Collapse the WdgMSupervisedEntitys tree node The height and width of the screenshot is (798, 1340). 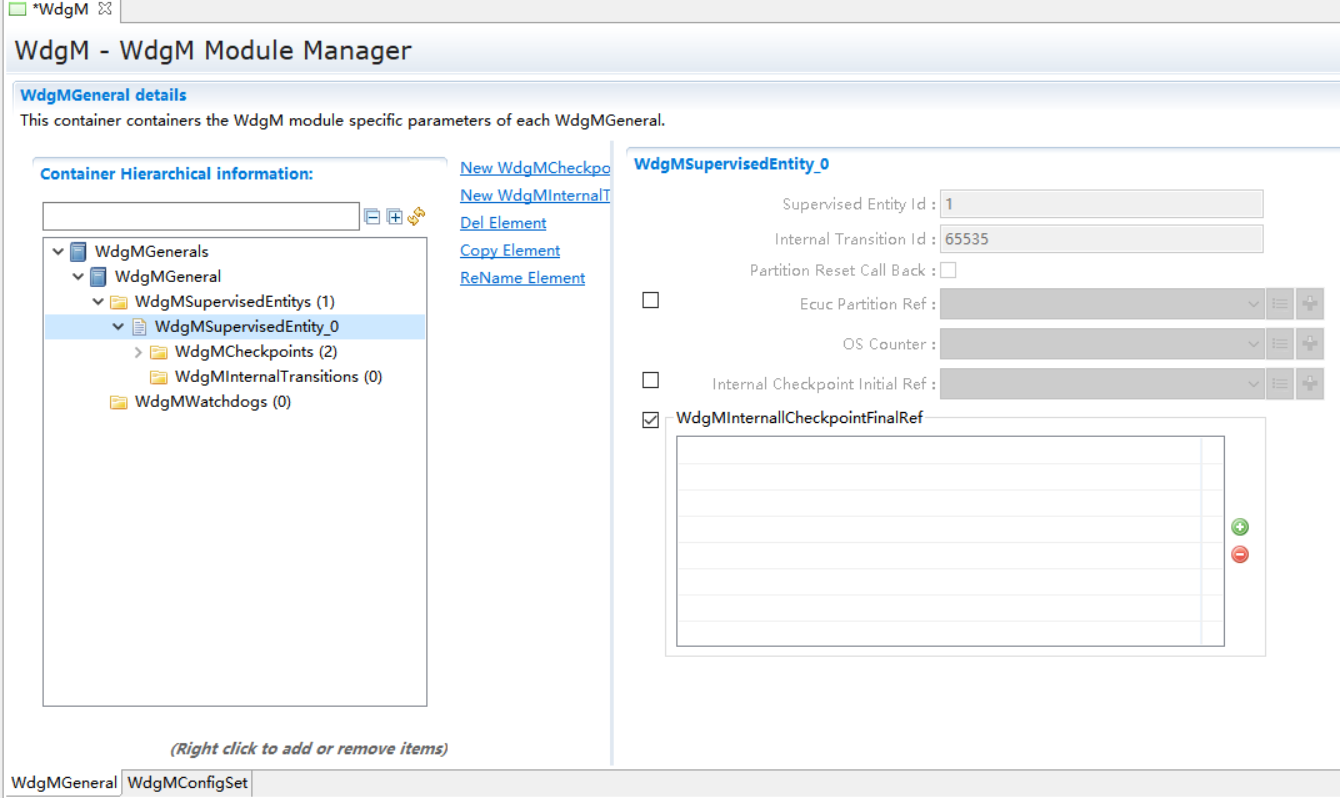tap(98, 302)
